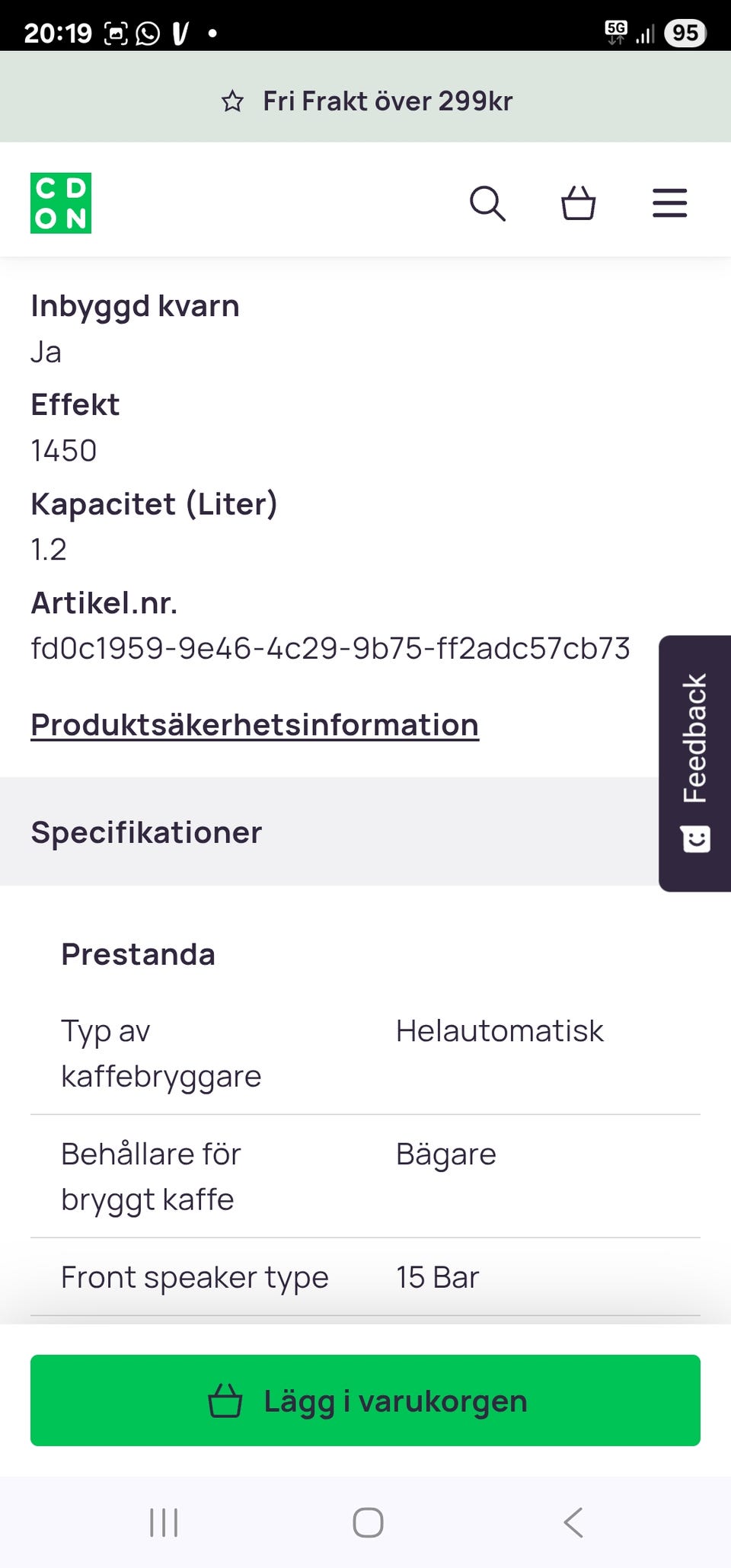Image resolution: width=731 pixels, height=1568 pixels.
Task: Tap the CDON logo
Action: click(x=61, y=203)
